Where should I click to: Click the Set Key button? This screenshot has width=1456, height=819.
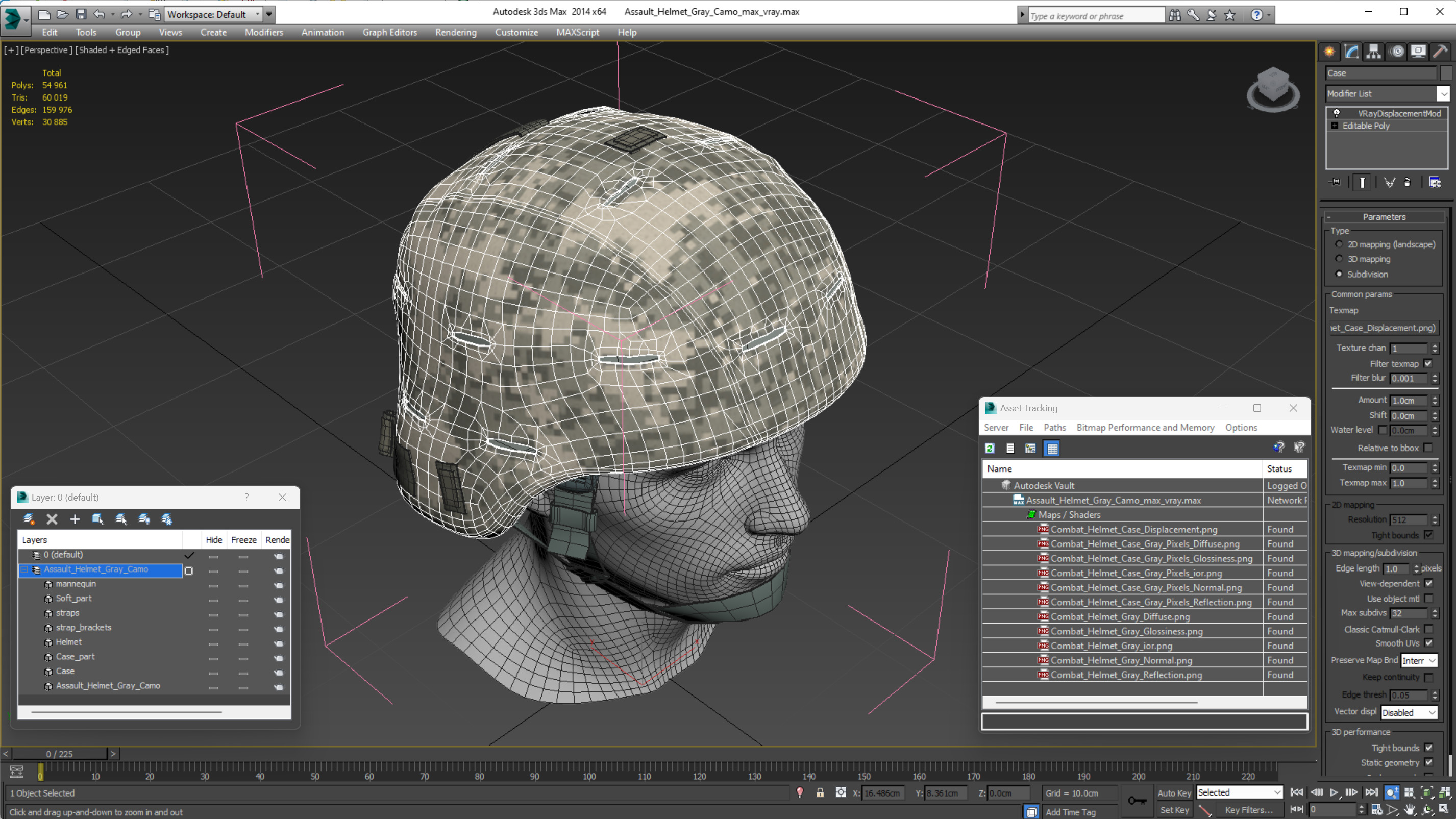[1174, 810]
